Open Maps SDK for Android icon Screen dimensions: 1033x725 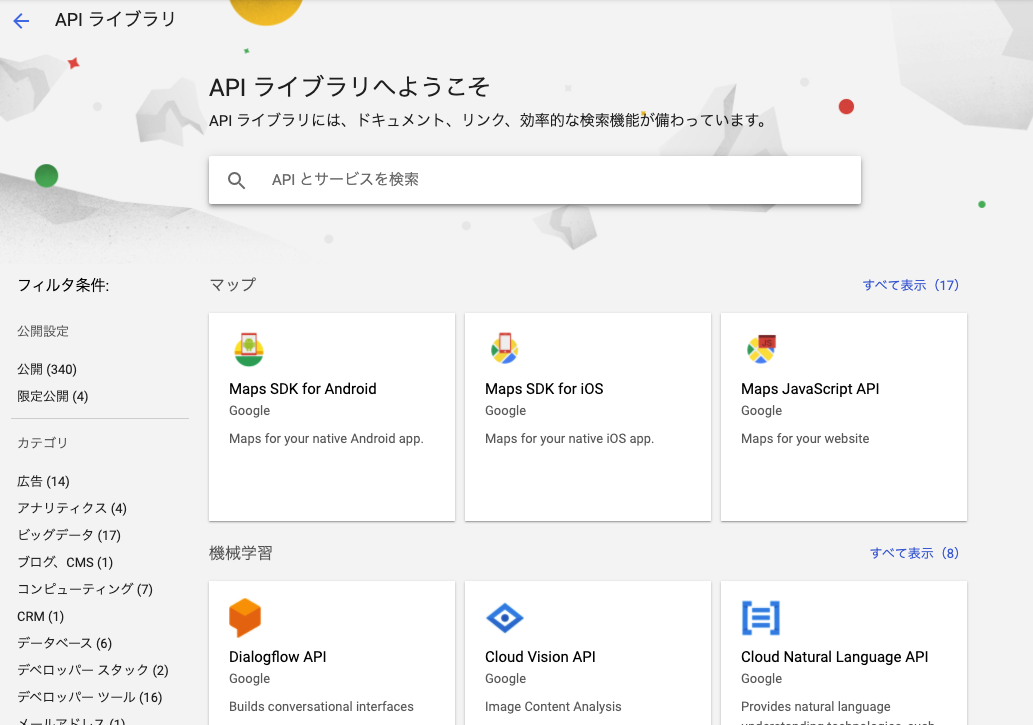pos(248,349)
